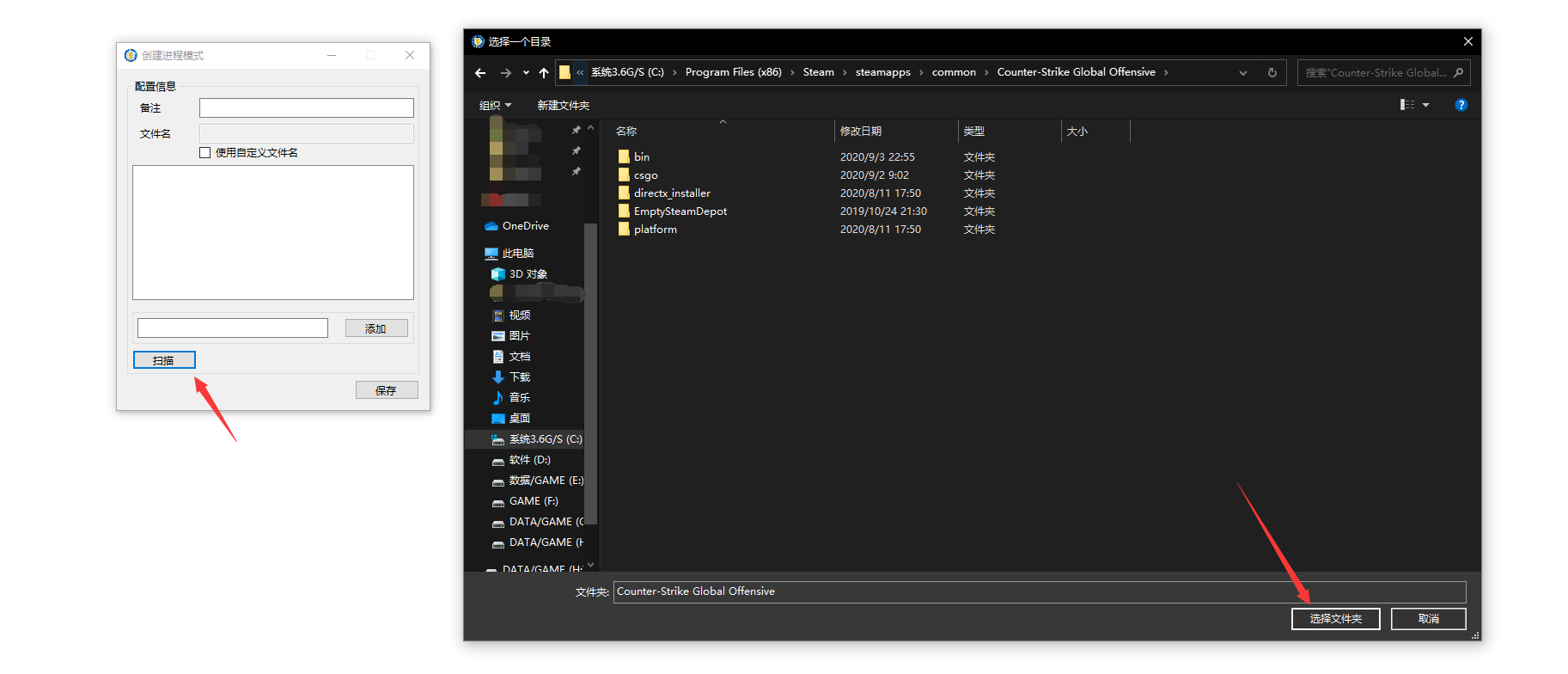The width and height of the screenshot is (1568, 674).
Task: Refresh the Counter-Strike folder view
Action: coord(1272,73)
